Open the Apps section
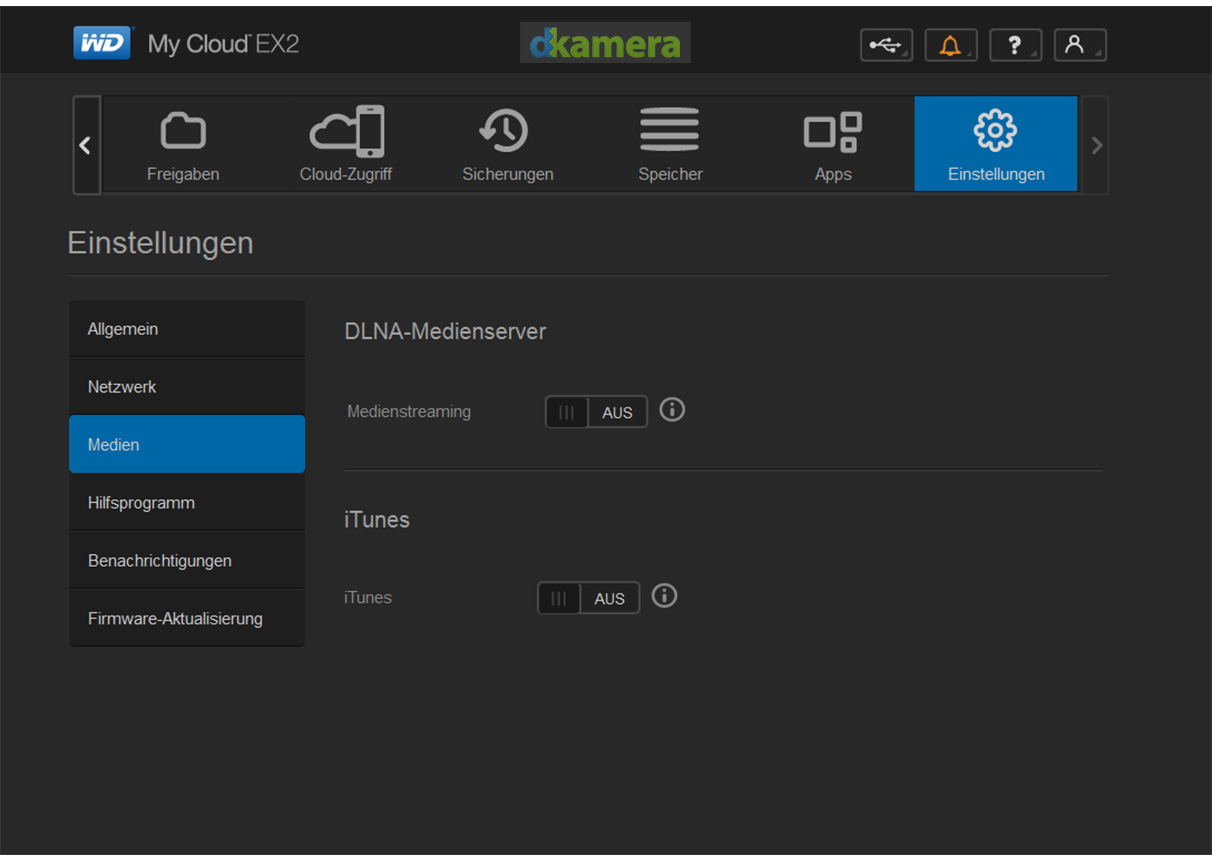This screenshot has height=860, width=1212. click(x=833, y=144)
